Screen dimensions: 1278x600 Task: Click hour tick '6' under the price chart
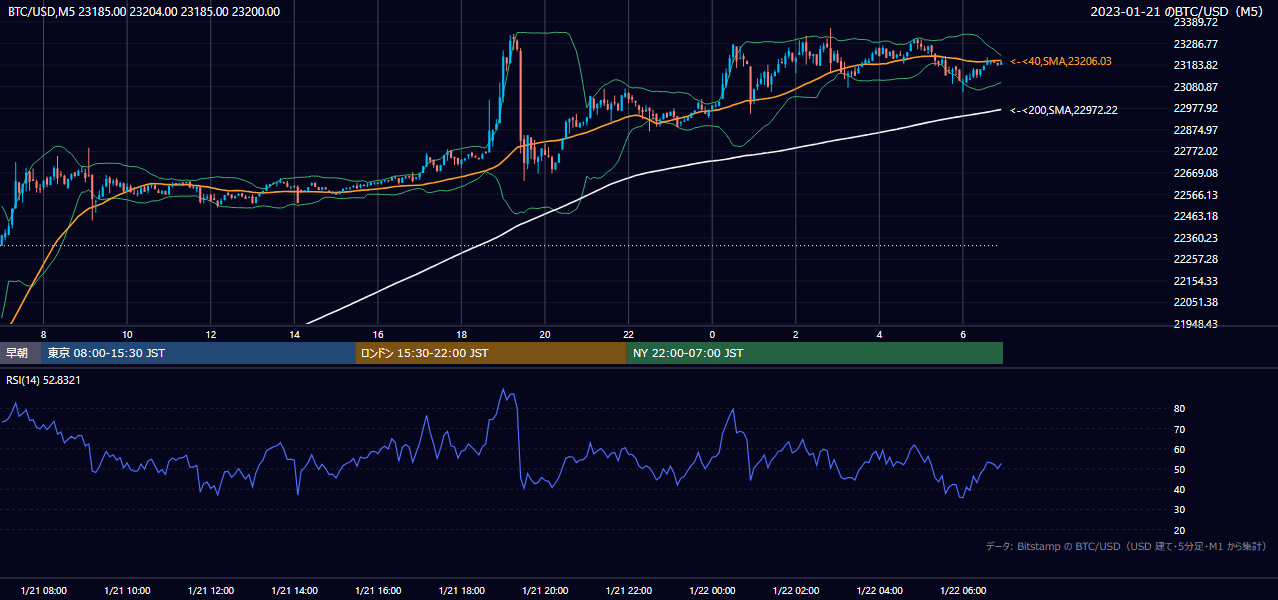(x=962, y=334)
